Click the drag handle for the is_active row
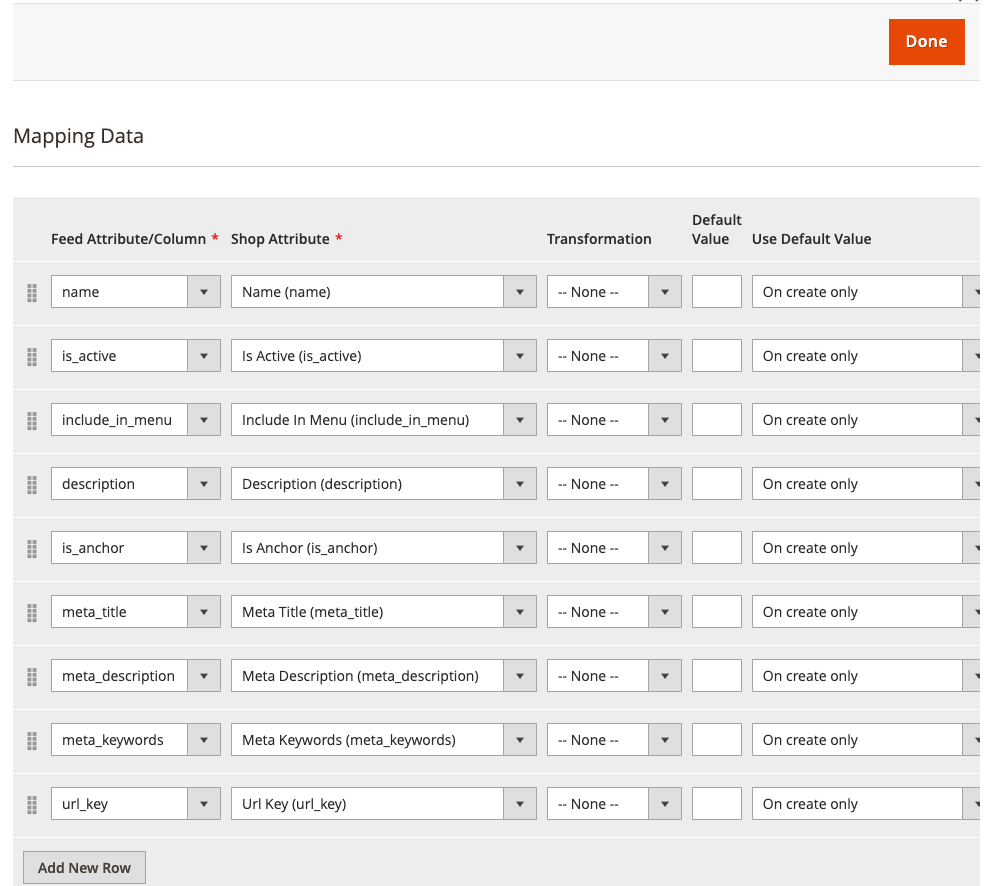This screenshot has height=886, width=997. coord(32,357)
